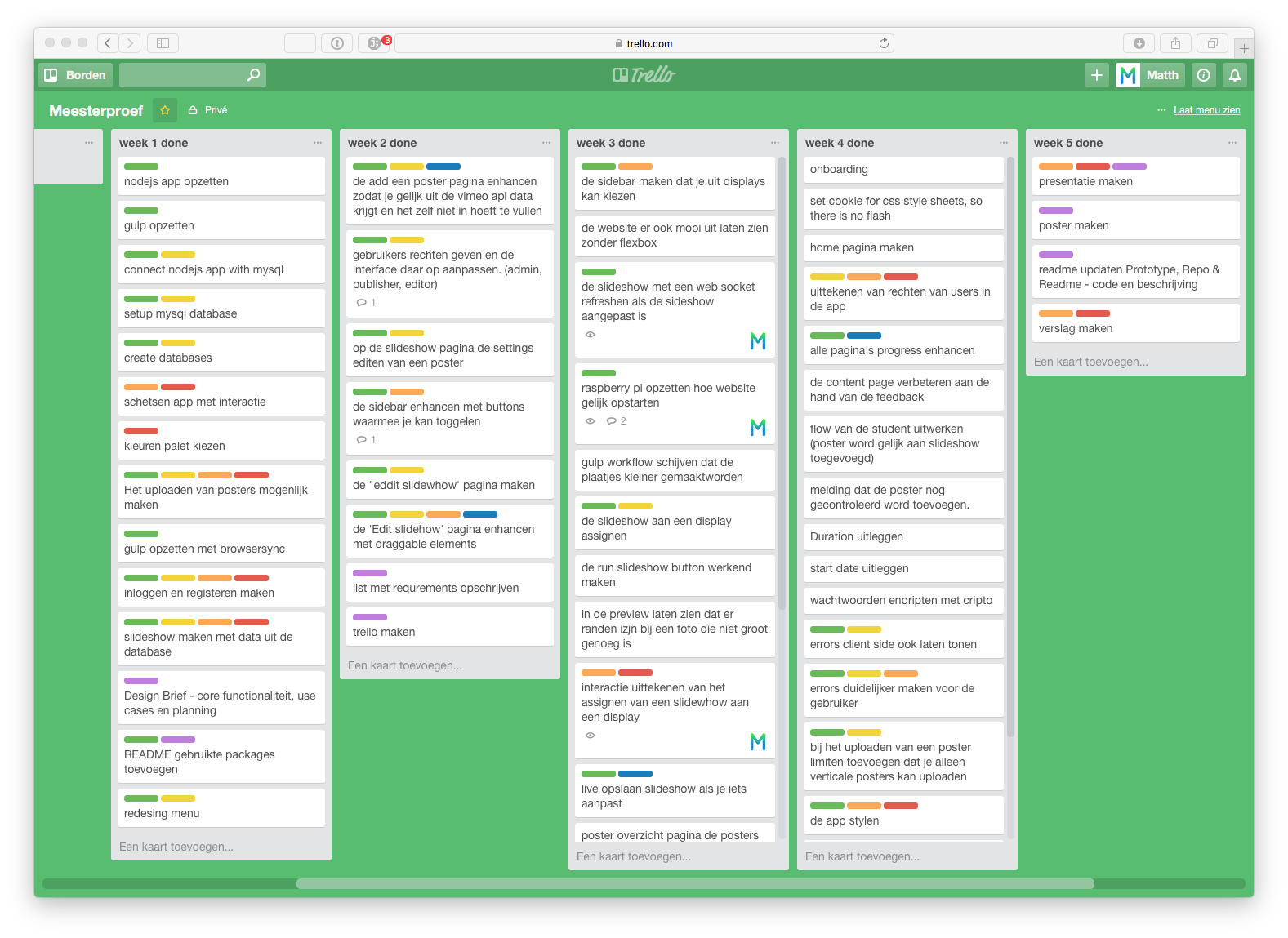The height and width of the screenshot is (938, 1288).
Task: Click the 1Password-style toolbar extension icon
Action: coord(336,43)
